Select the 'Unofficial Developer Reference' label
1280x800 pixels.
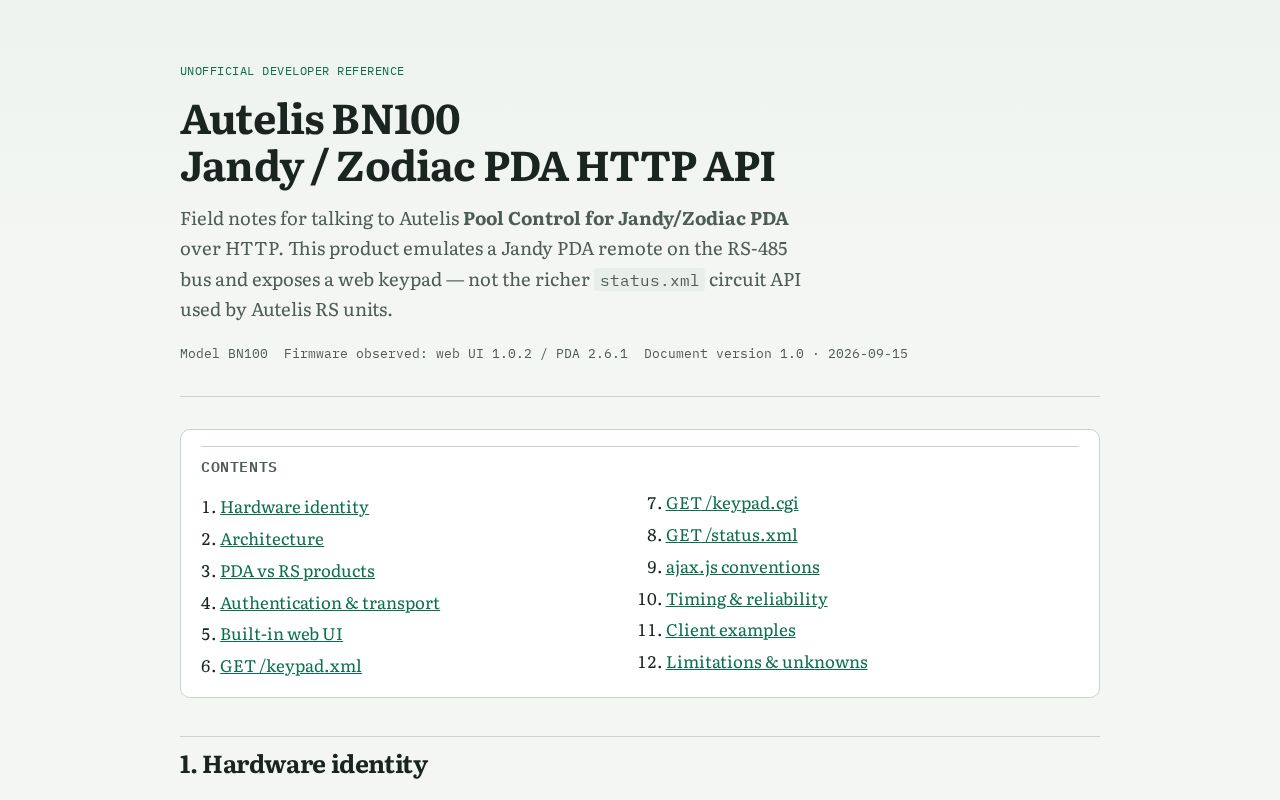(x=292, y=71)
